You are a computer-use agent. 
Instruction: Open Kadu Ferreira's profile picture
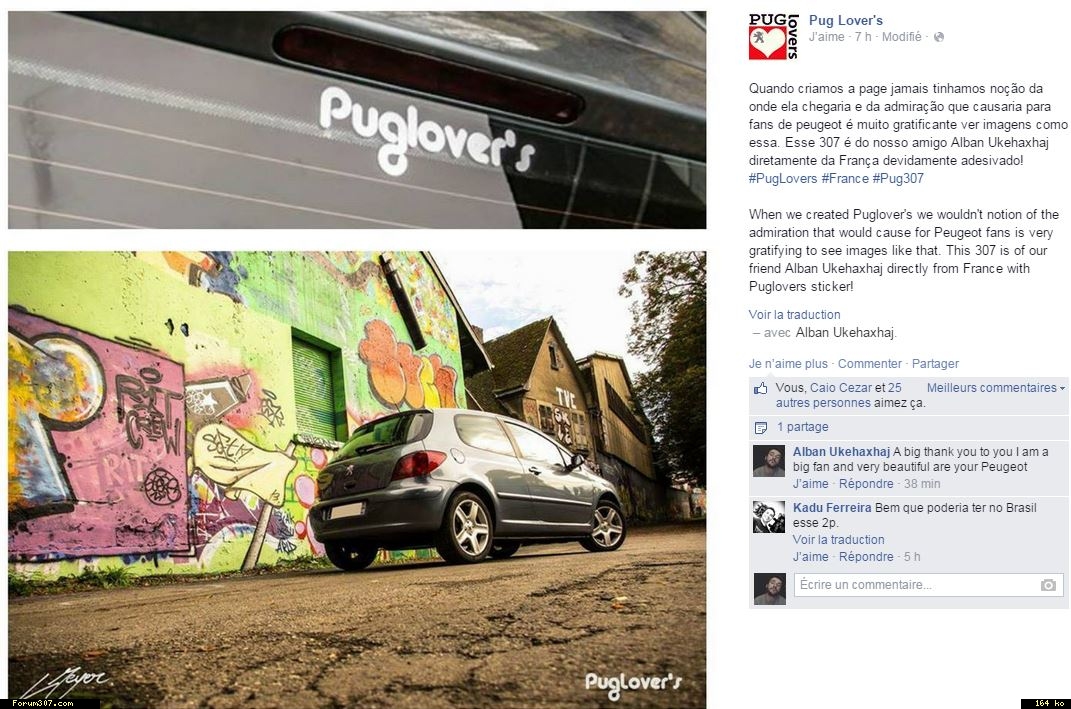(768, 517)
